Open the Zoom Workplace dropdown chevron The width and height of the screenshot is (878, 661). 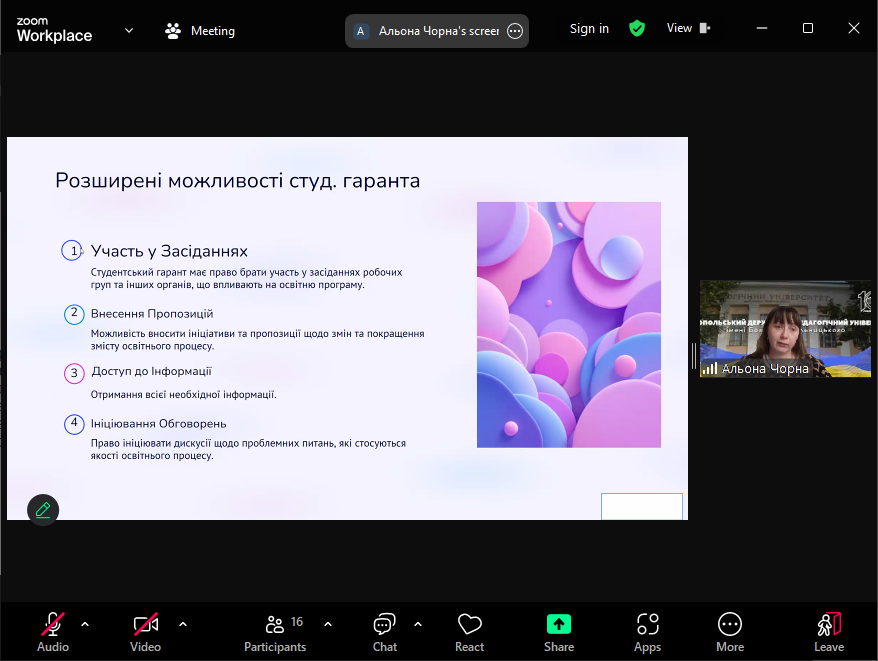pos(129,30)
